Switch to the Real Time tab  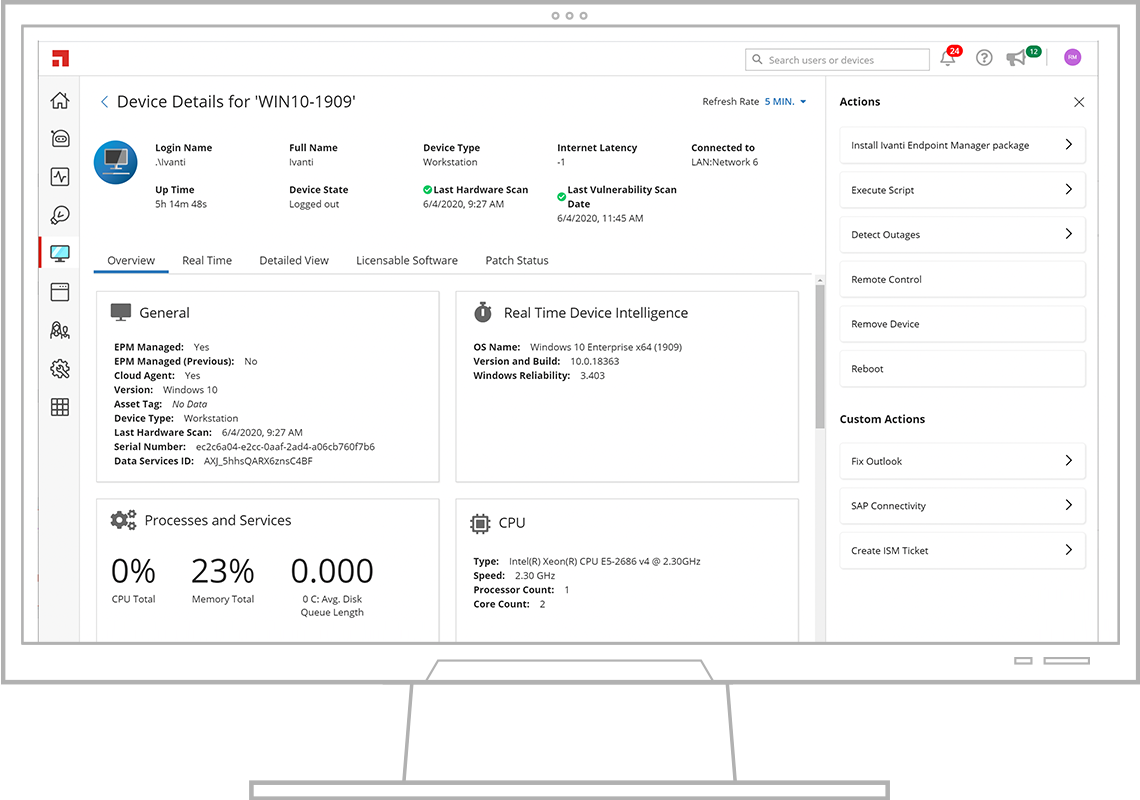point(207,261)
